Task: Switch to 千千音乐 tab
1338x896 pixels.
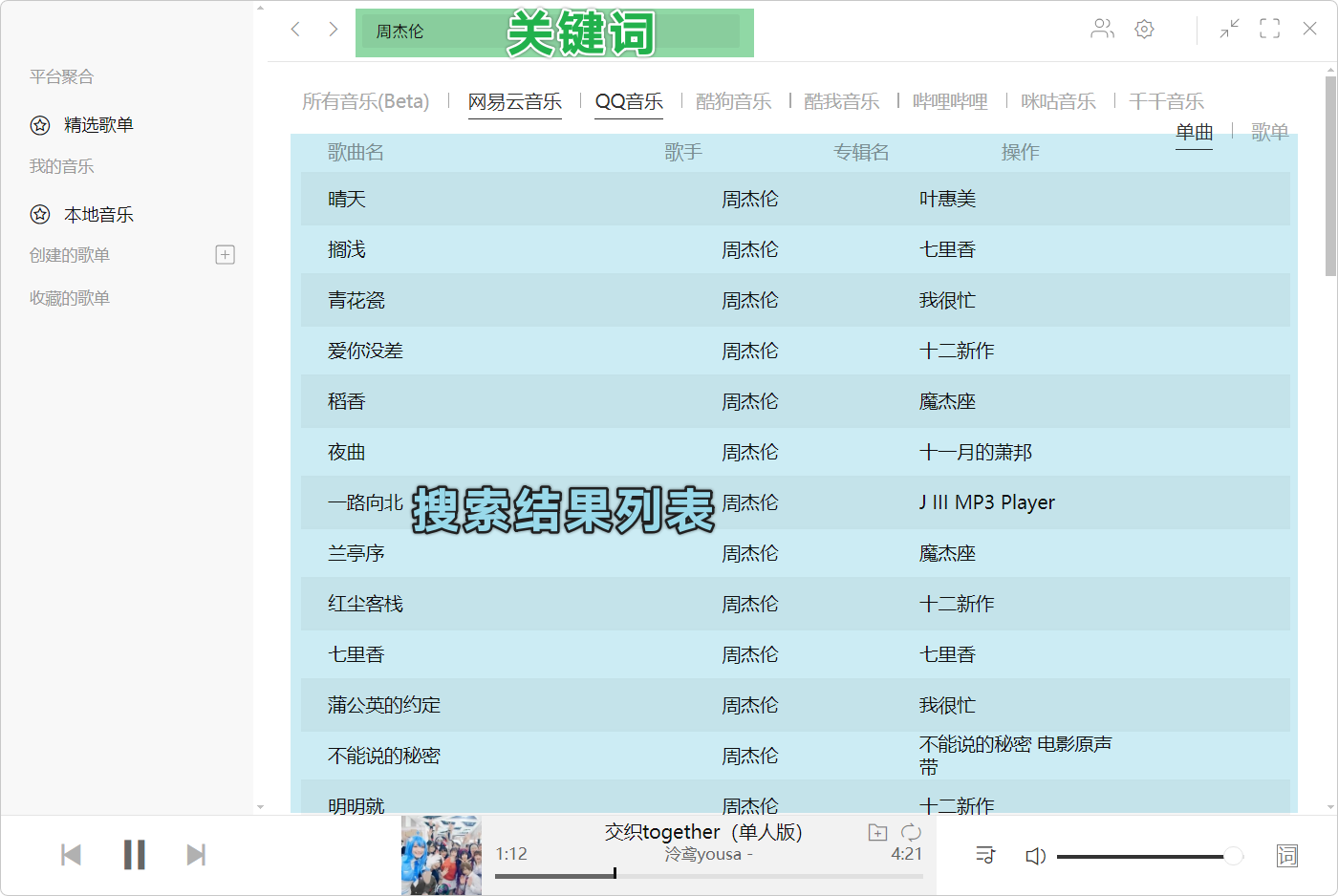Action: coord(1166,101)
